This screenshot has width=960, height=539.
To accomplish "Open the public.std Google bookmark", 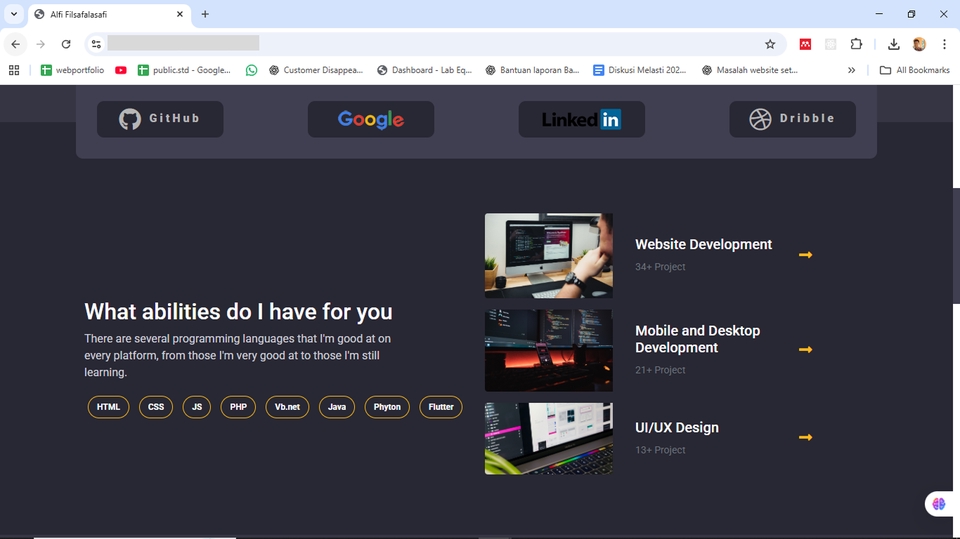I will tap(184, 70).
